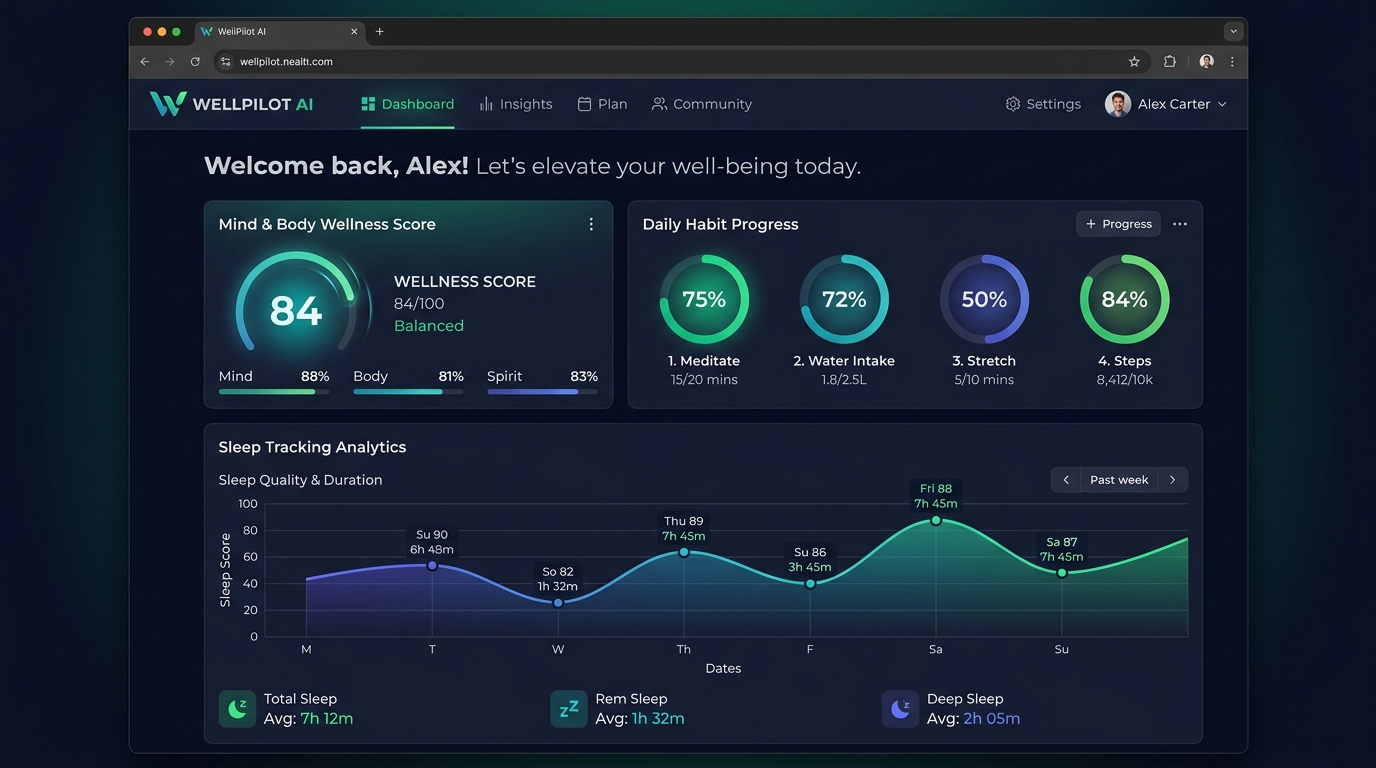Select the Stretch 50% progress ring
Viewport: 1376px width, 768px height.
tap(984, 299)
